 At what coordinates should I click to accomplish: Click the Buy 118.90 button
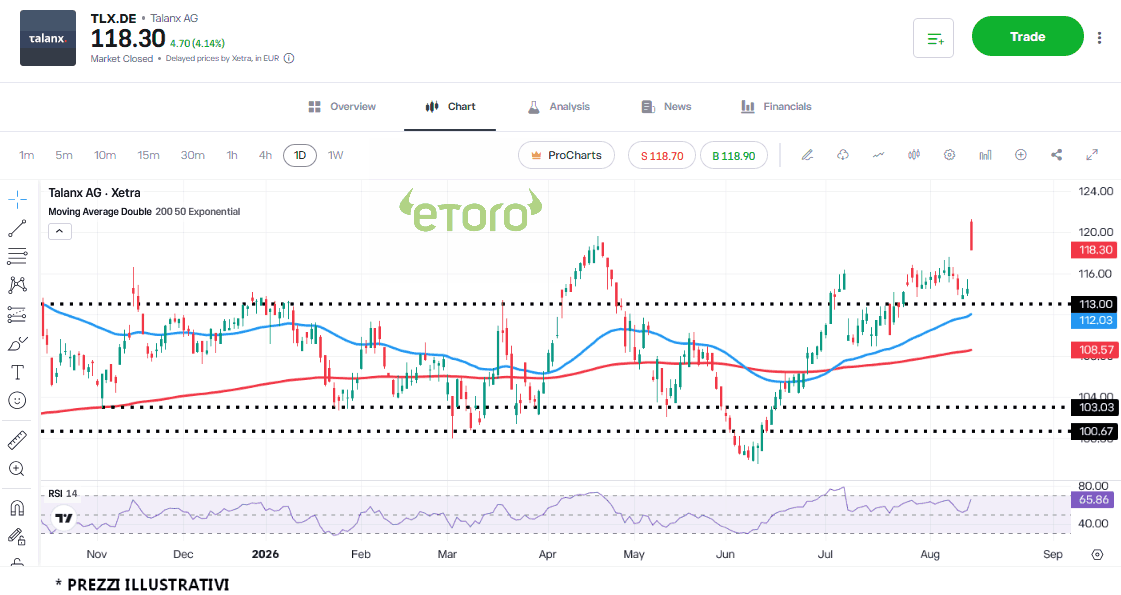(x=734, y=155)
